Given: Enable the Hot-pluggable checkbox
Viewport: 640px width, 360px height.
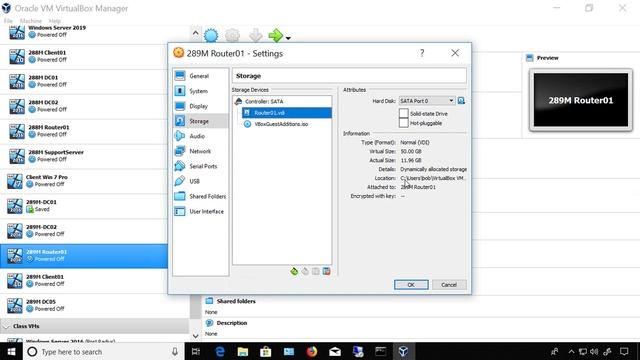Looking at the screenshot, I should tap(403, 123).
